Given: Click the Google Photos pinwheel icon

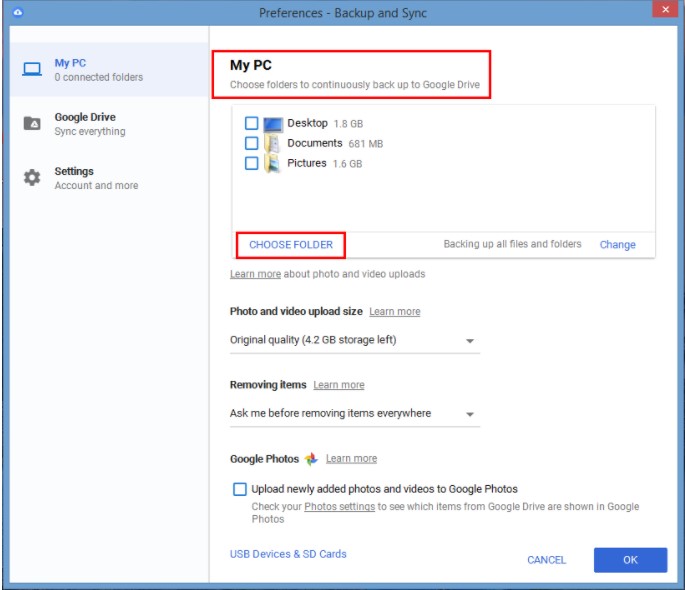Looking at the screenshot, I should (x=311, y=459).
